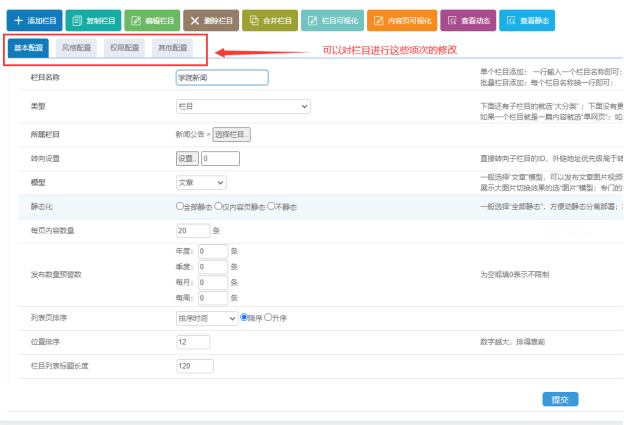Click the 栏目名称 name input field
The width and height of the screenshot is (624, 425).
(x=222, y=77)
